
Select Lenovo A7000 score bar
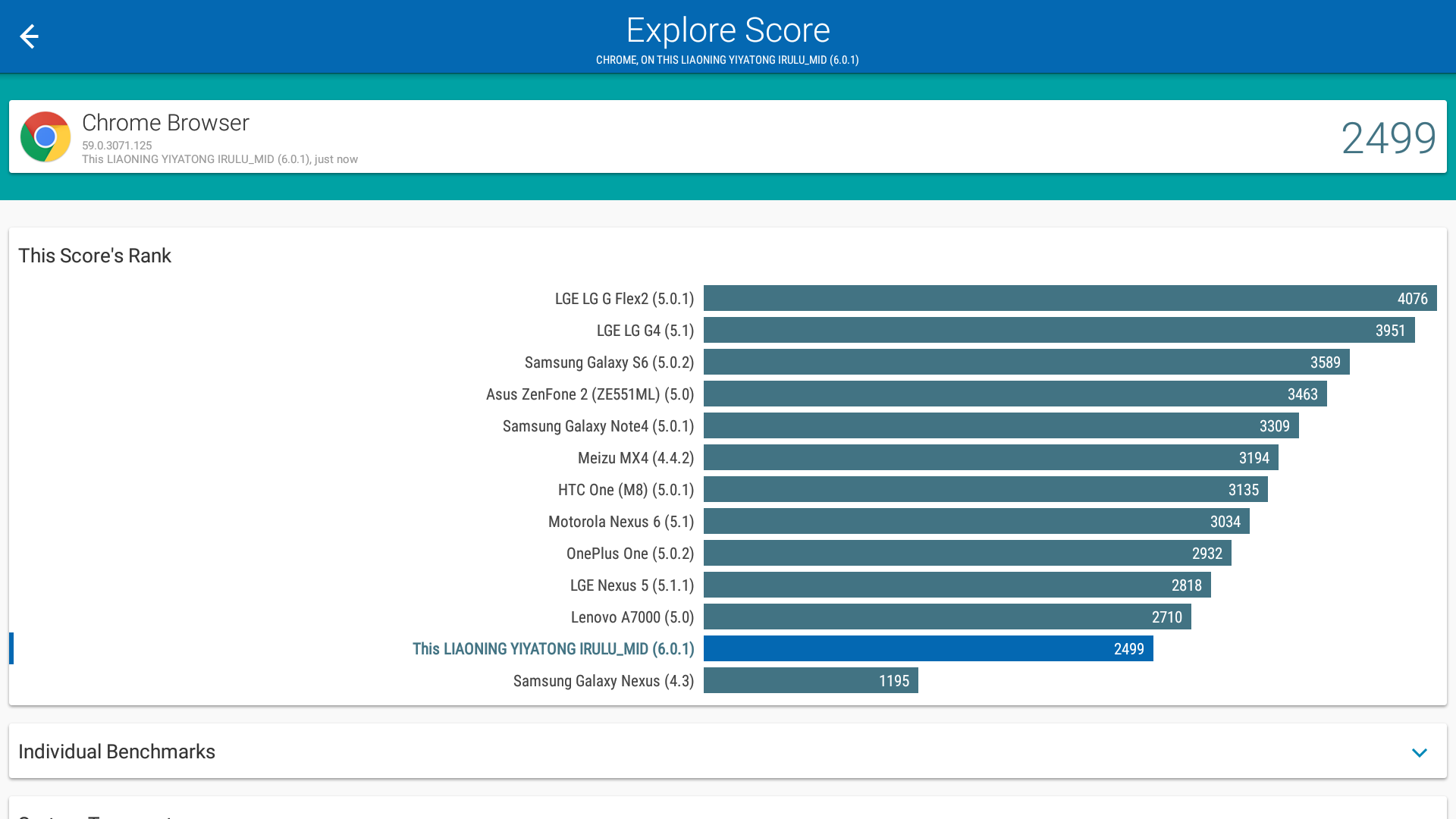point(946,617)
